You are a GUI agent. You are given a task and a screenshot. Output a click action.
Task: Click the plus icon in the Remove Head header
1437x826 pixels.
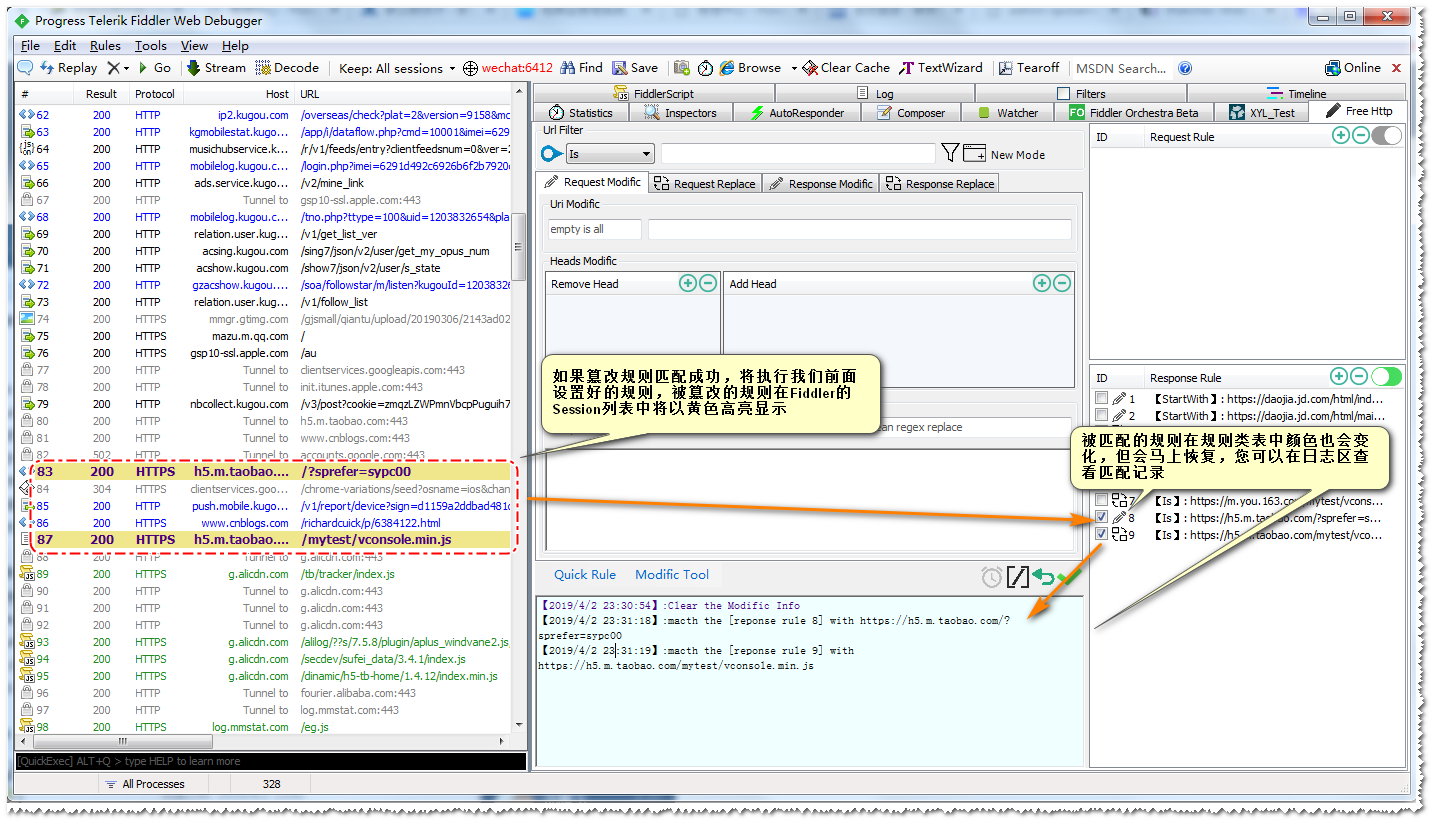[688, 283]
